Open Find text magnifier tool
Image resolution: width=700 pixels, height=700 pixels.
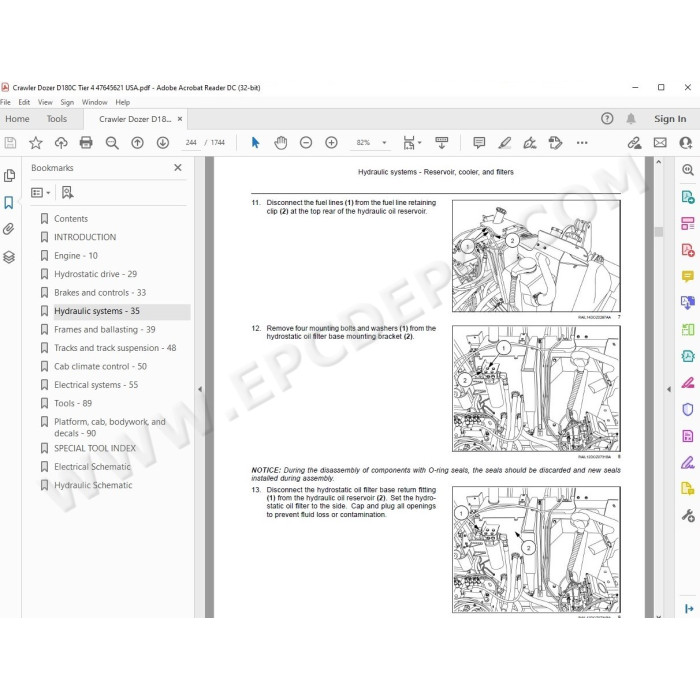pos(112,143)
